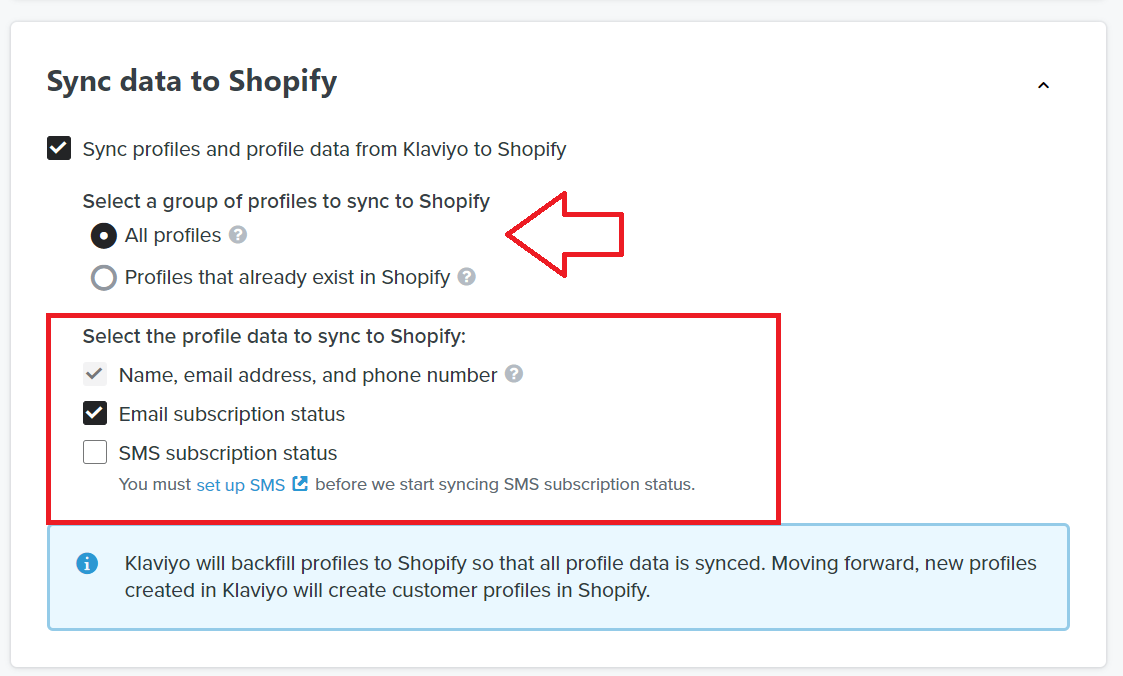The image size is (1123, 676).
Task: Click the SMS subscription status label
Action: tap(228, 453)
